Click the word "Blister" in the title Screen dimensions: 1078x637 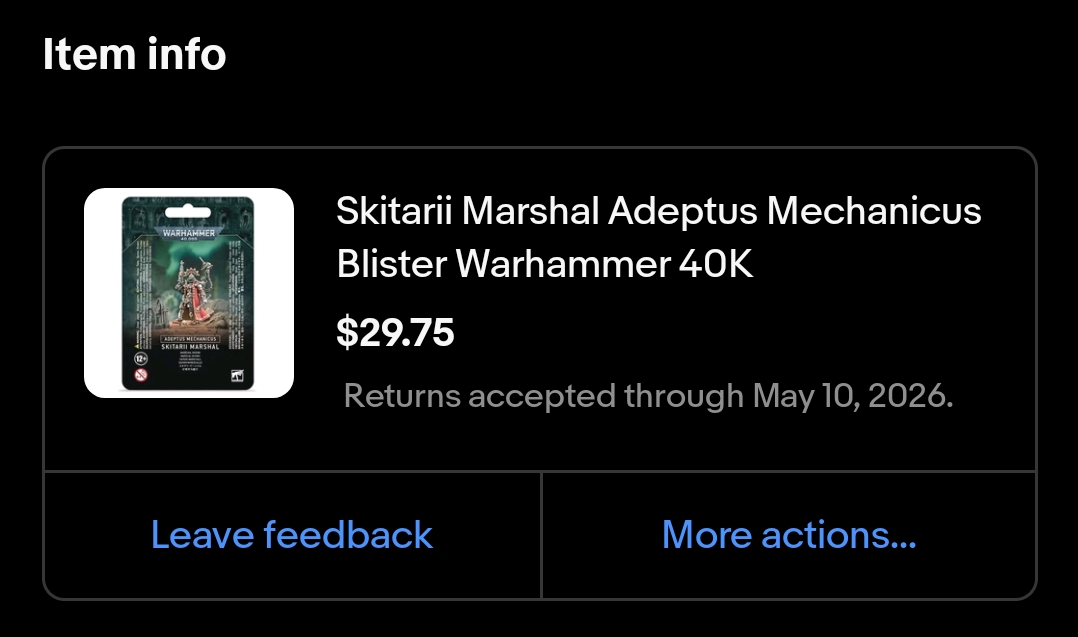coord(392,264)
